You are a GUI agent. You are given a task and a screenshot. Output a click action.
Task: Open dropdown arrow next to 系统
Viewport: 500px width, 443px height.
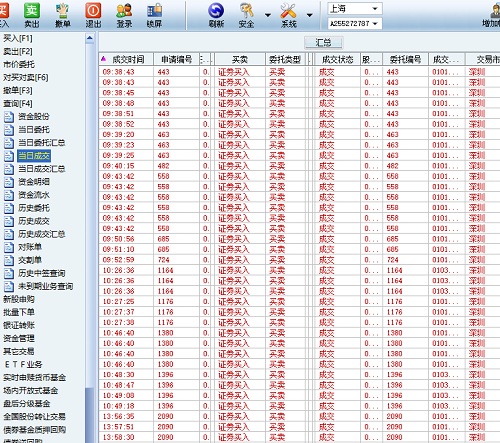tap(309, 15)
